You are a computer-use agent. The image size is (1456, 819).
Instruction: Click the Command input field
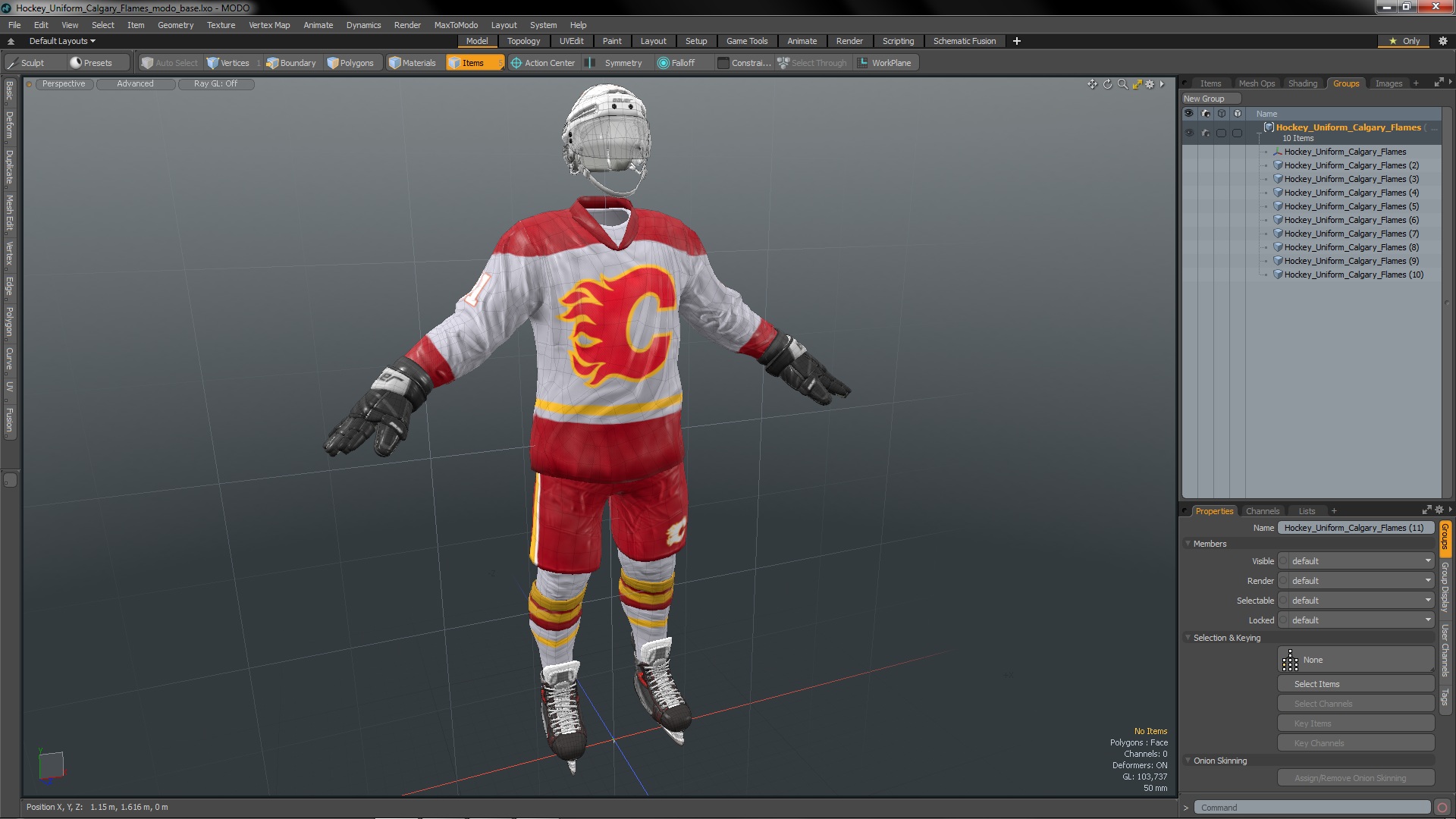tap(1312, 808)
